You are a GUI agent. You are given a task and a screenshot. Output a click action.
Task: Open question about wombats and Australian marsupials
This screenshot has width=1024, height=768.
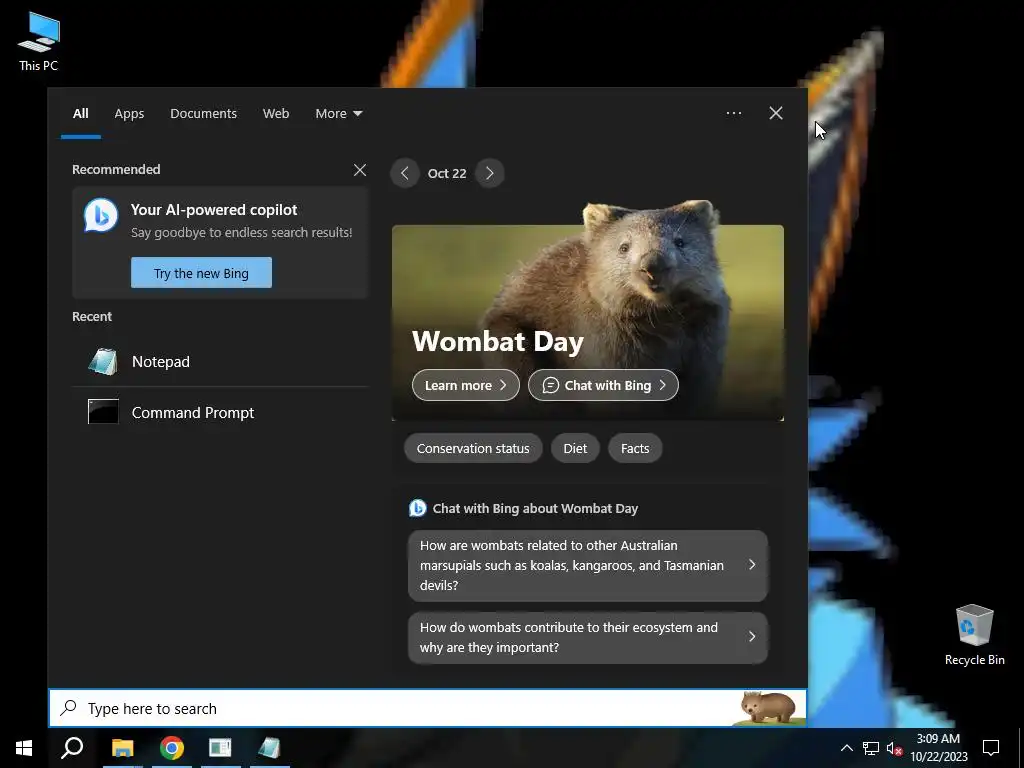pyautogui.click(x=588, y=566)
